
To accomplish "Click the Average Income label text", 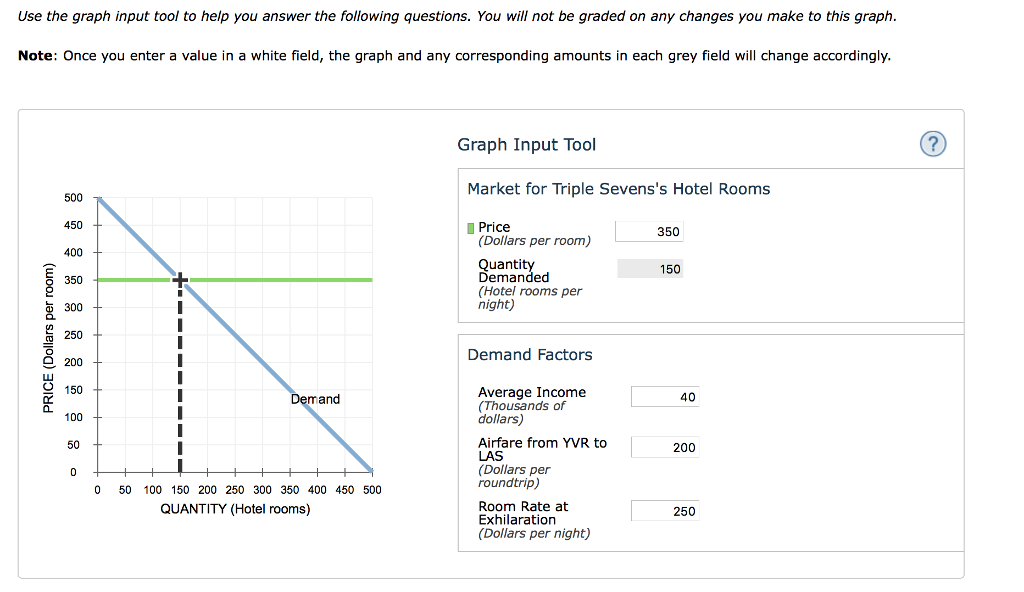I will pyautogui.click(x=532, y=392).
